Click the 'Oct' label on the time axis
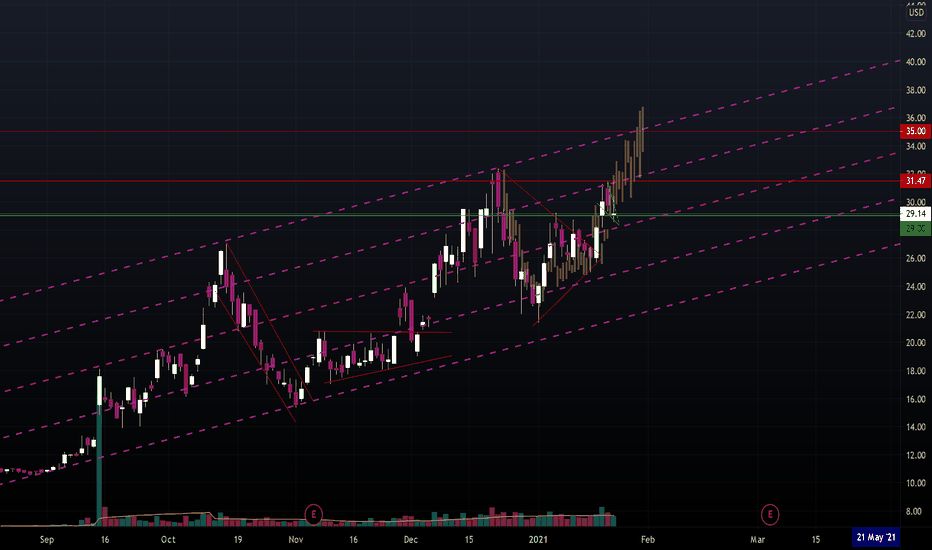 (168, 540)
